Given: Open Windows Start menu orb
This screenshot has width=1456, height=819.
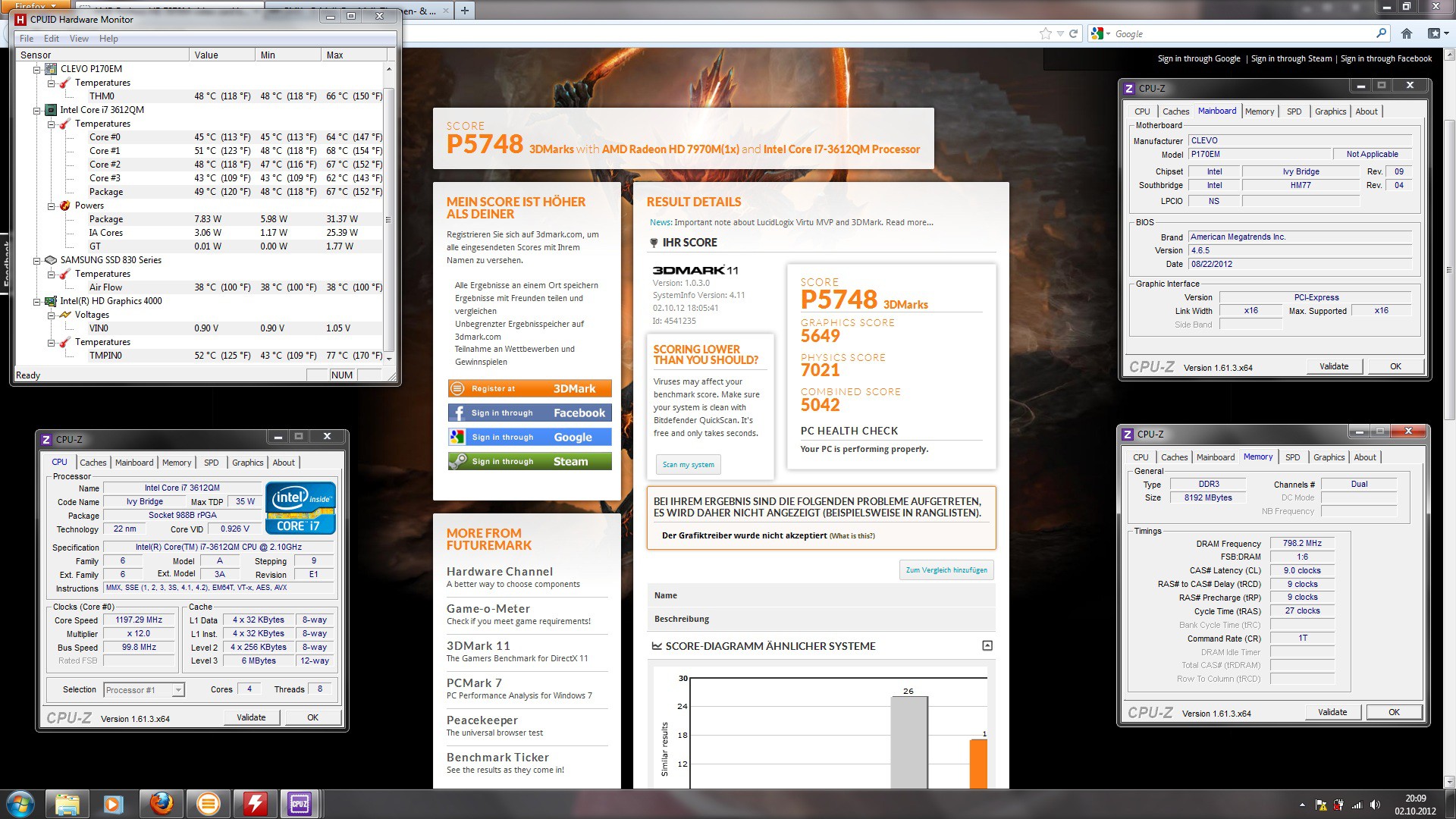Looking at the screenshot, I should [20, 804].
